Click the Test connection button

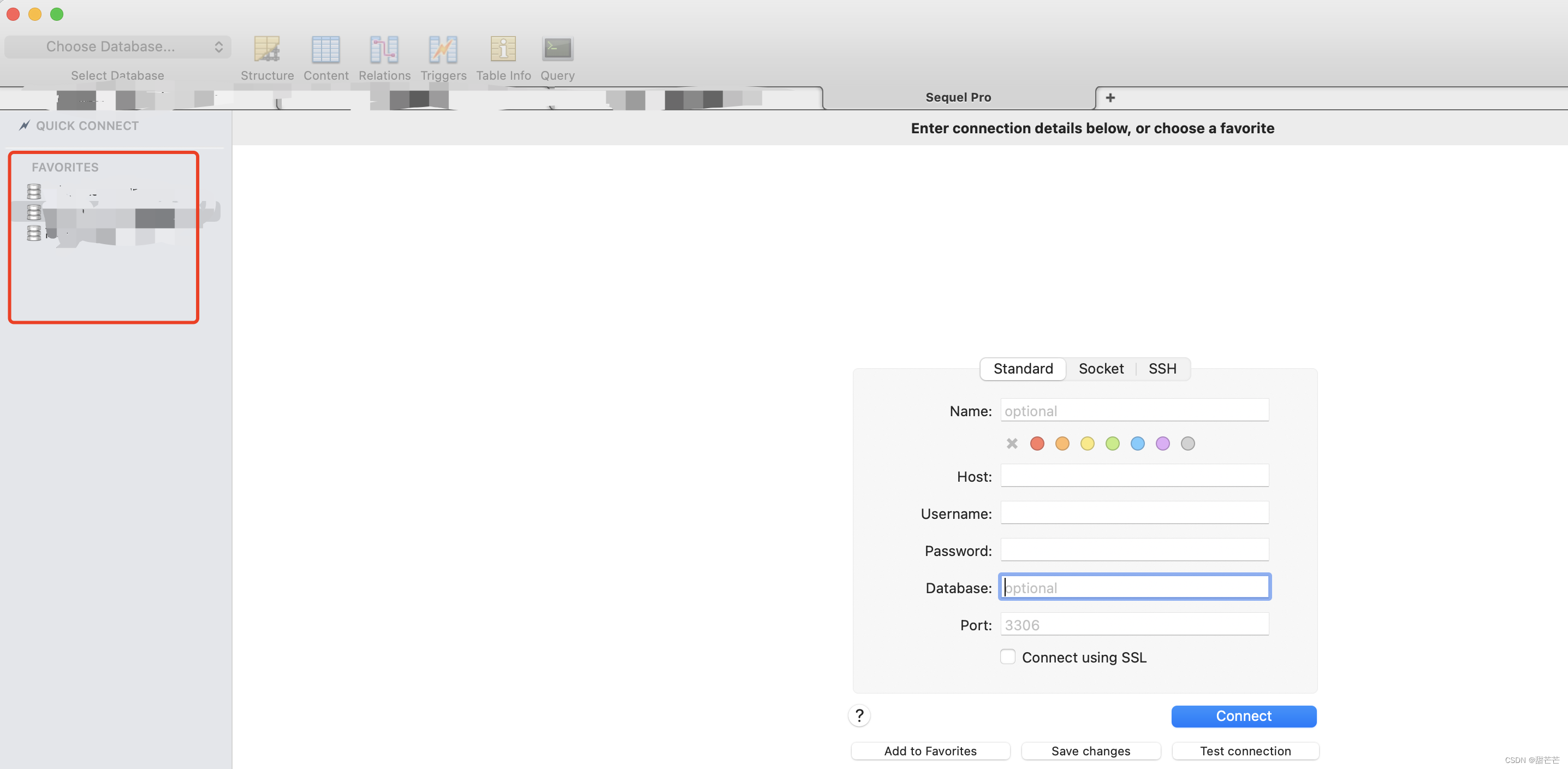tap(1245, 751)
